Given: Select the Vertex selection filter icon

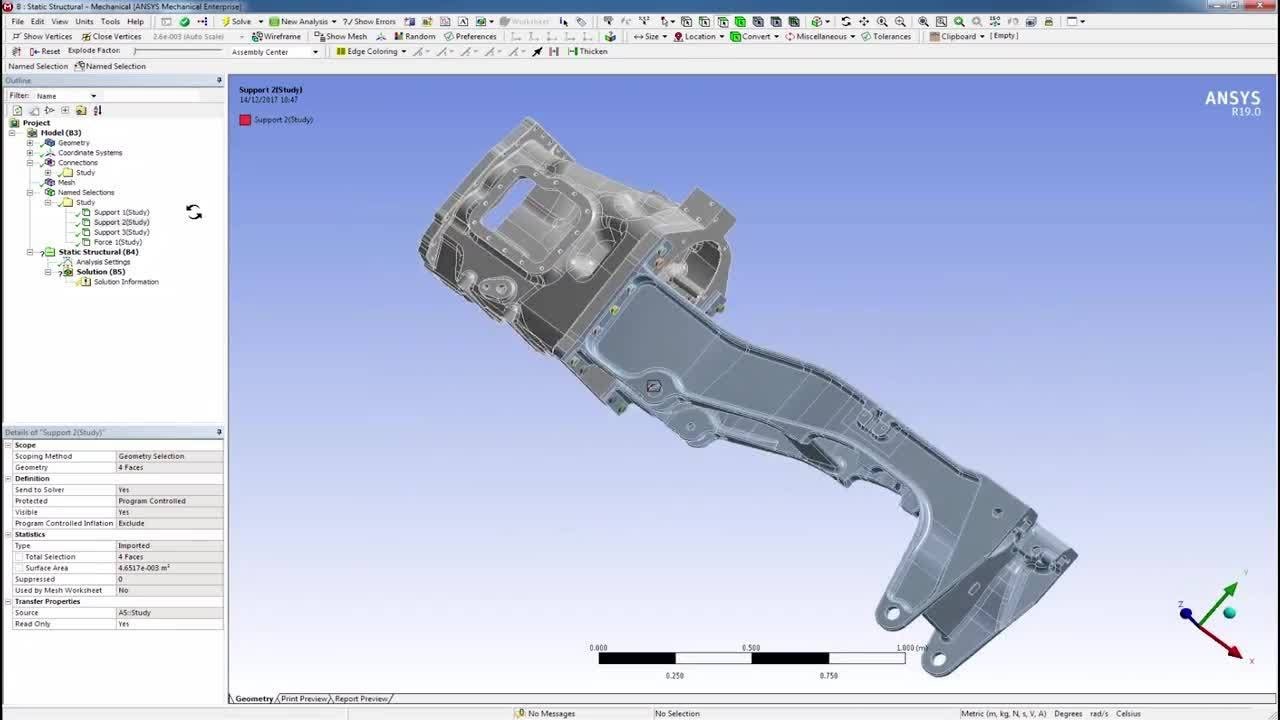Looking at the screenshot, I should (686, 21).
